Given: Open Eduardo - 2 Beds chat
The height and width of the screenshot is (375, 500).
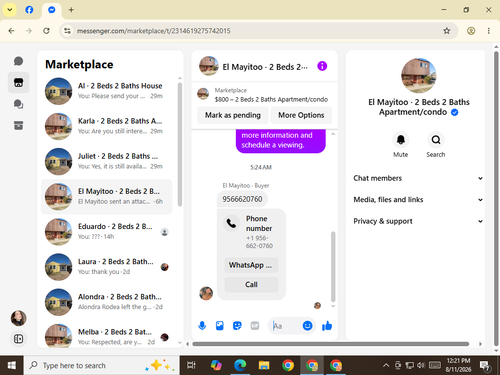Looking at the screenshot, I should [107, 232].
